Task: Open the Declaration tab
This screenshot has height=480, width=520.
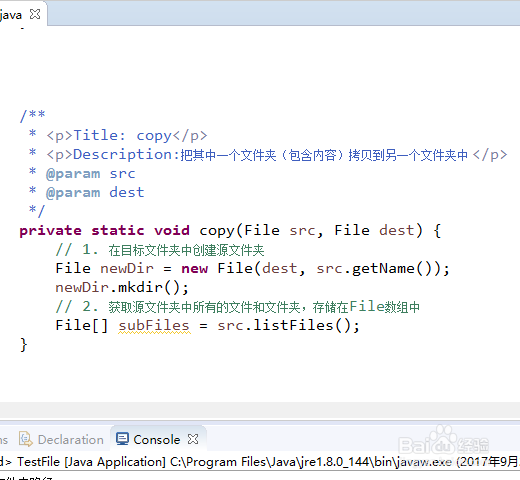Action: 71,440
